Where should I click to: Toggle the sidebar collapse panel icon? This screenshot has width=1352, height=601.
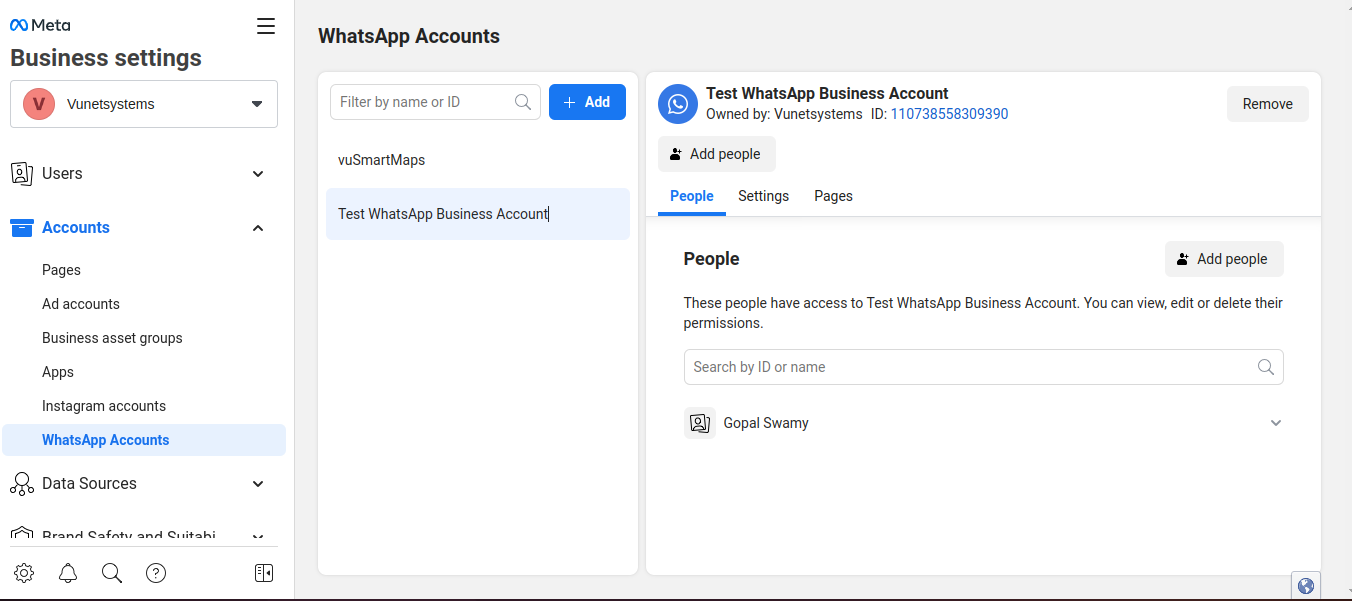tap(264, 573)
